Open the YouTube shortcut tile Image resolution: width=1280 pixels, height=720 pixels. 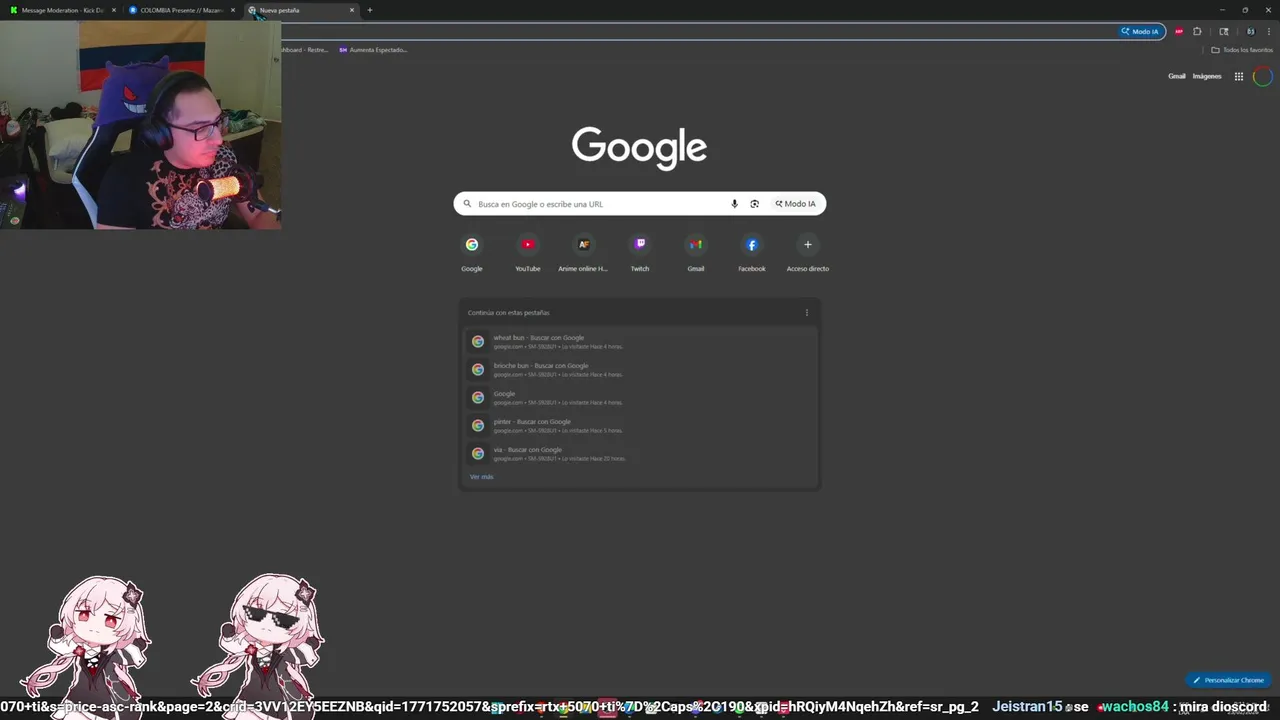click(528, 252)
